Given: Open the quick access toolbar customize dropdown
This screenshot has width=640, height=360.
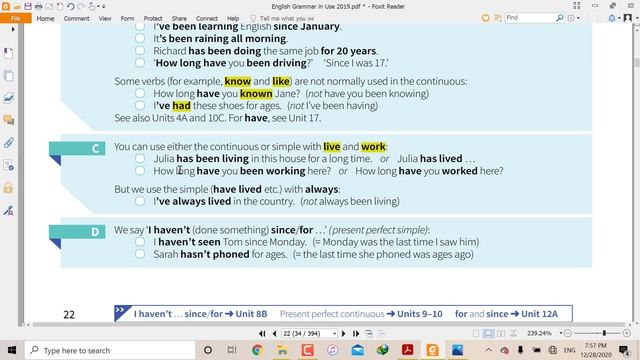Looking at the screenshot, I should coord(104,7).
